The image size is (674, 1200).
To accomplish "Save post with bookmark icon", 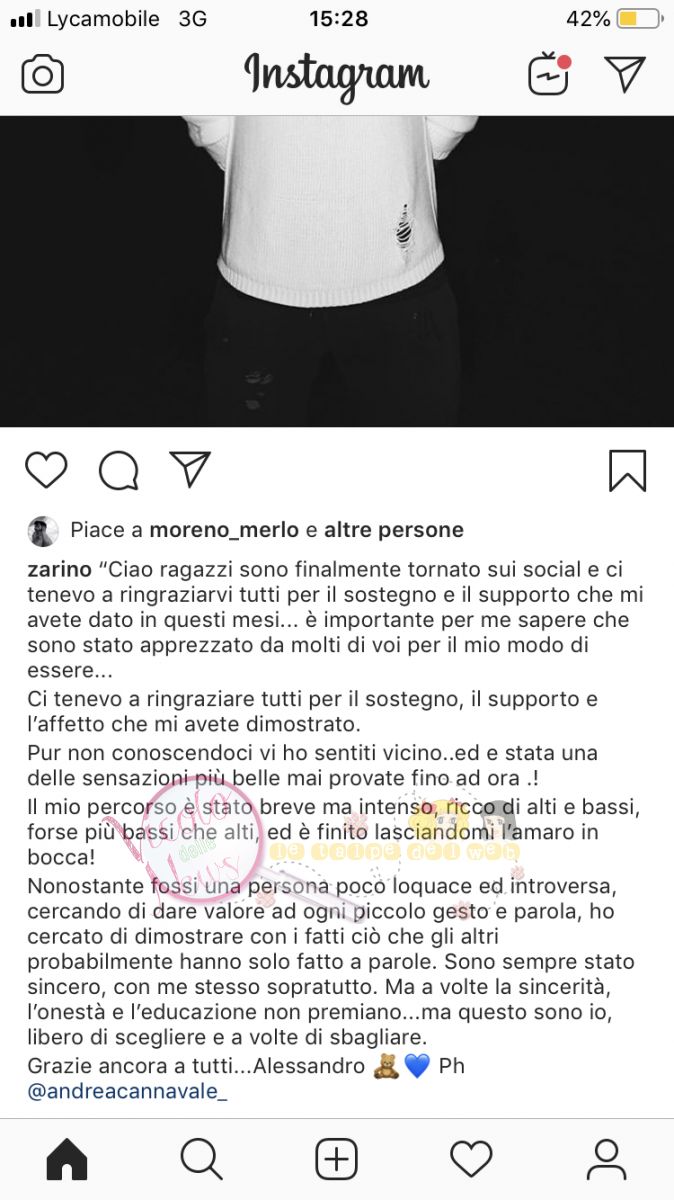I will point(628,470).
